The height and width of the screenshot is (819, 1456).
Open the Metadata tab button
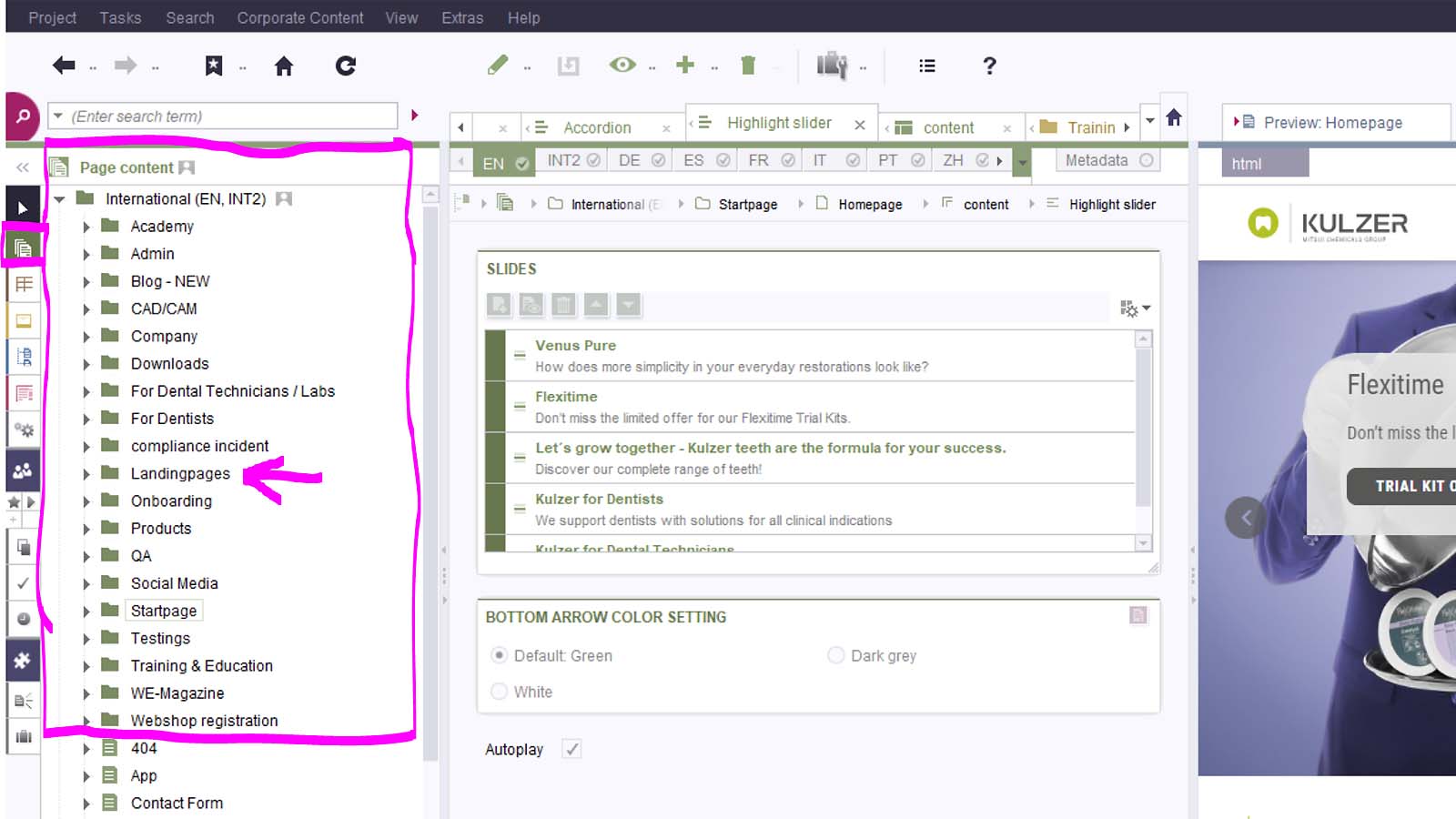click(1096, 160)
